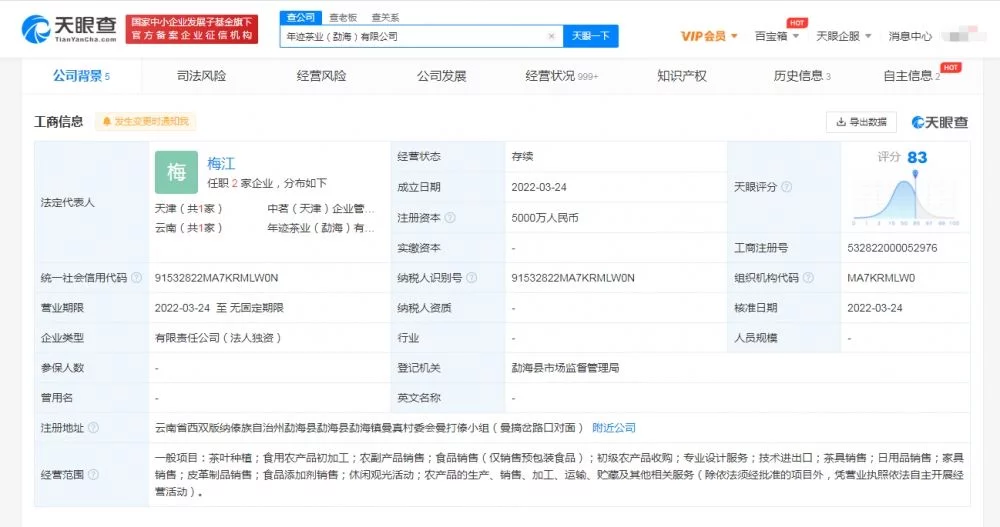Open the 公司背景 tab
Viewport: 1000px width, 527px height.
click(81, 76)
